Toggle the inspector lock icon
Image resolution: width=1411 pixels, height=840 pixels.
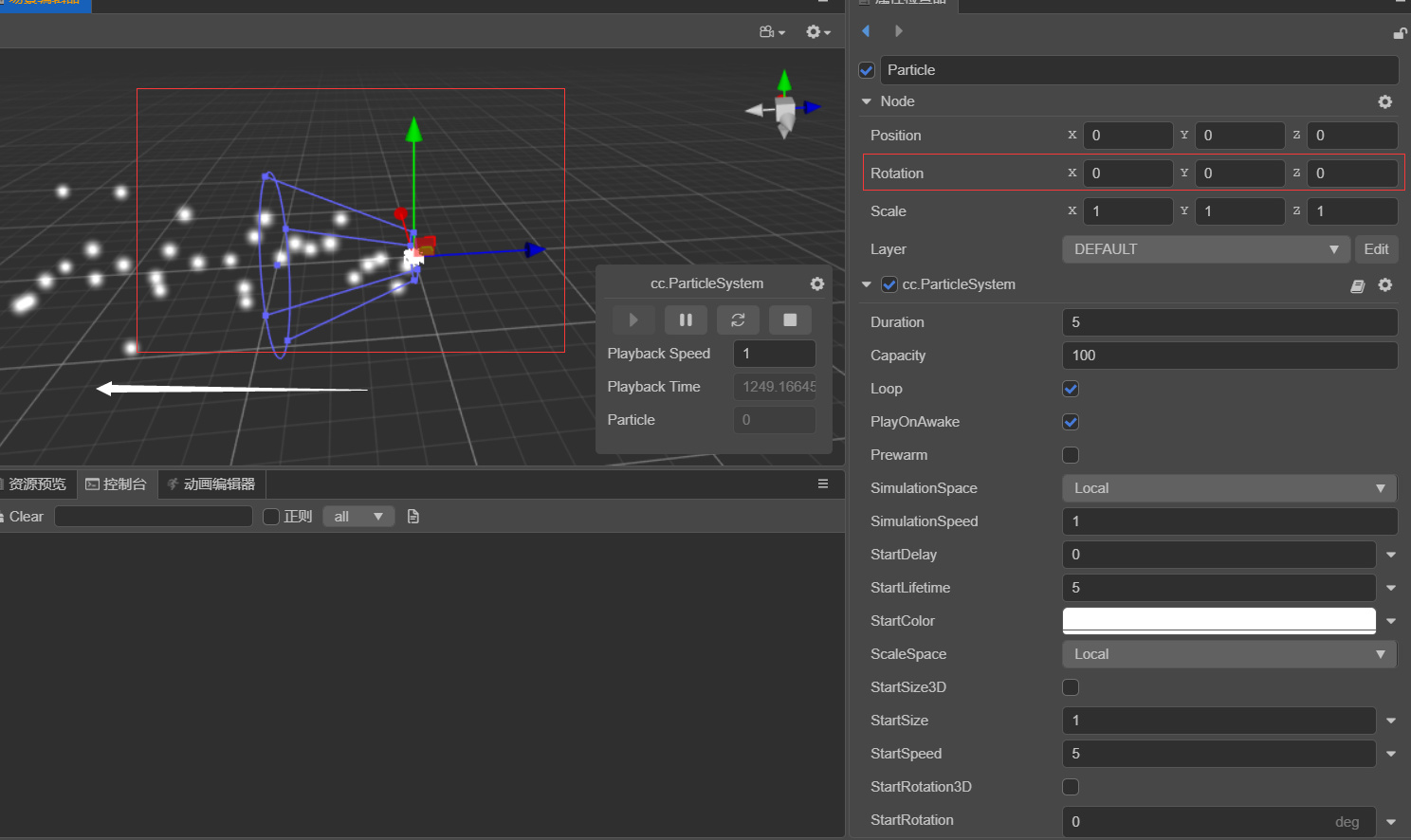1400,33
